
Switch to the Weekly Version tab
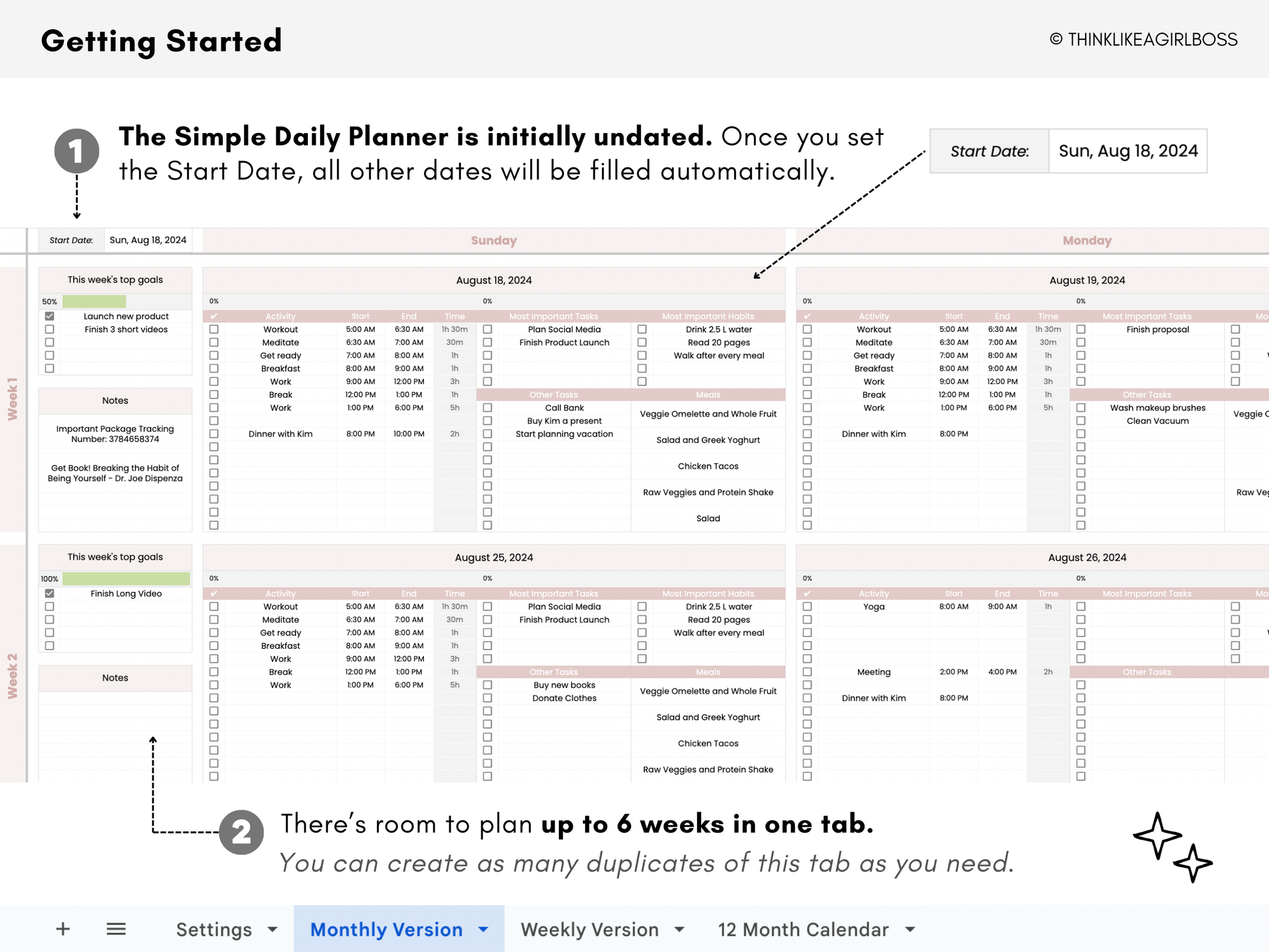coord(590,929)
